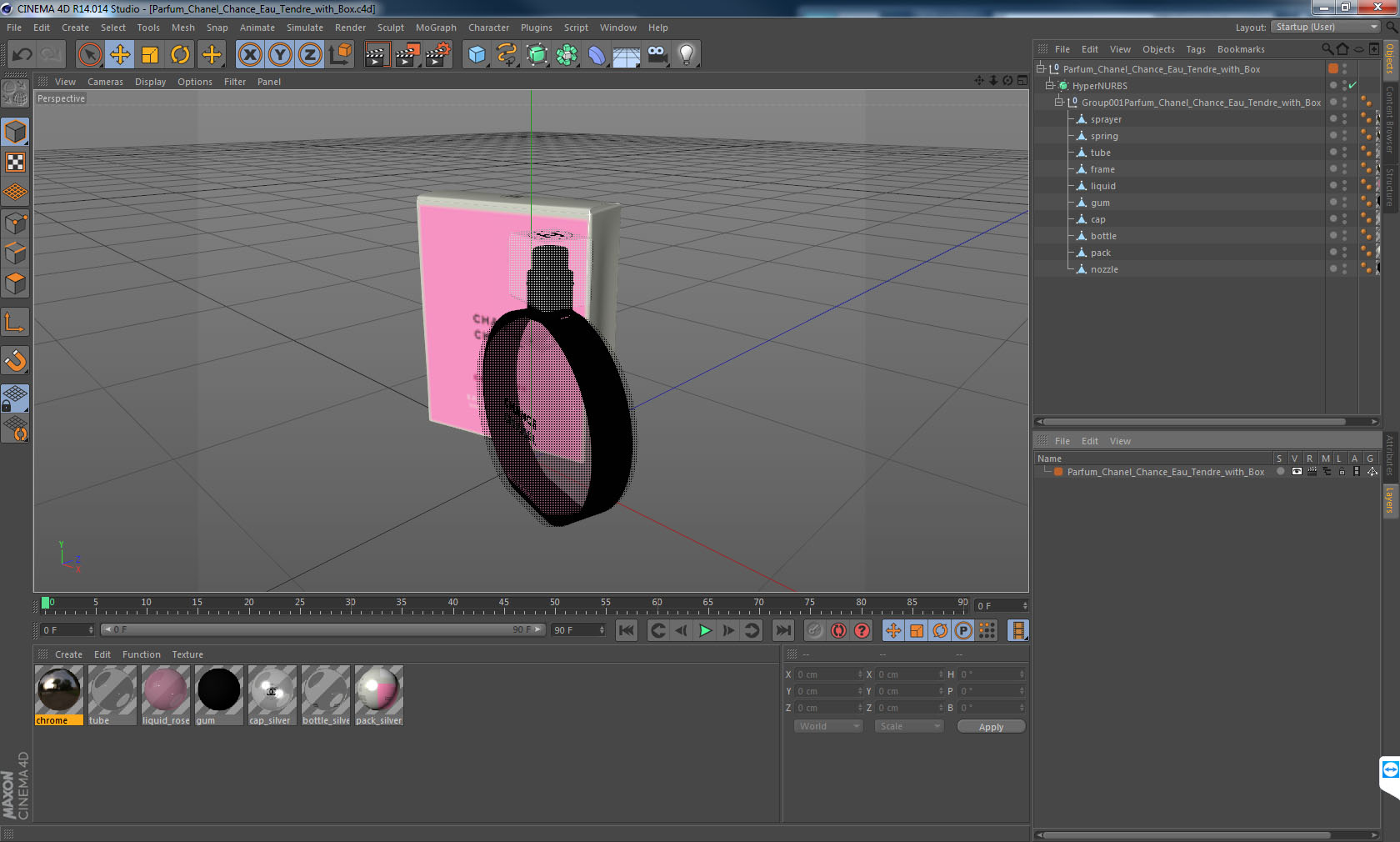Select the chrome material

(x=58, y=695)
